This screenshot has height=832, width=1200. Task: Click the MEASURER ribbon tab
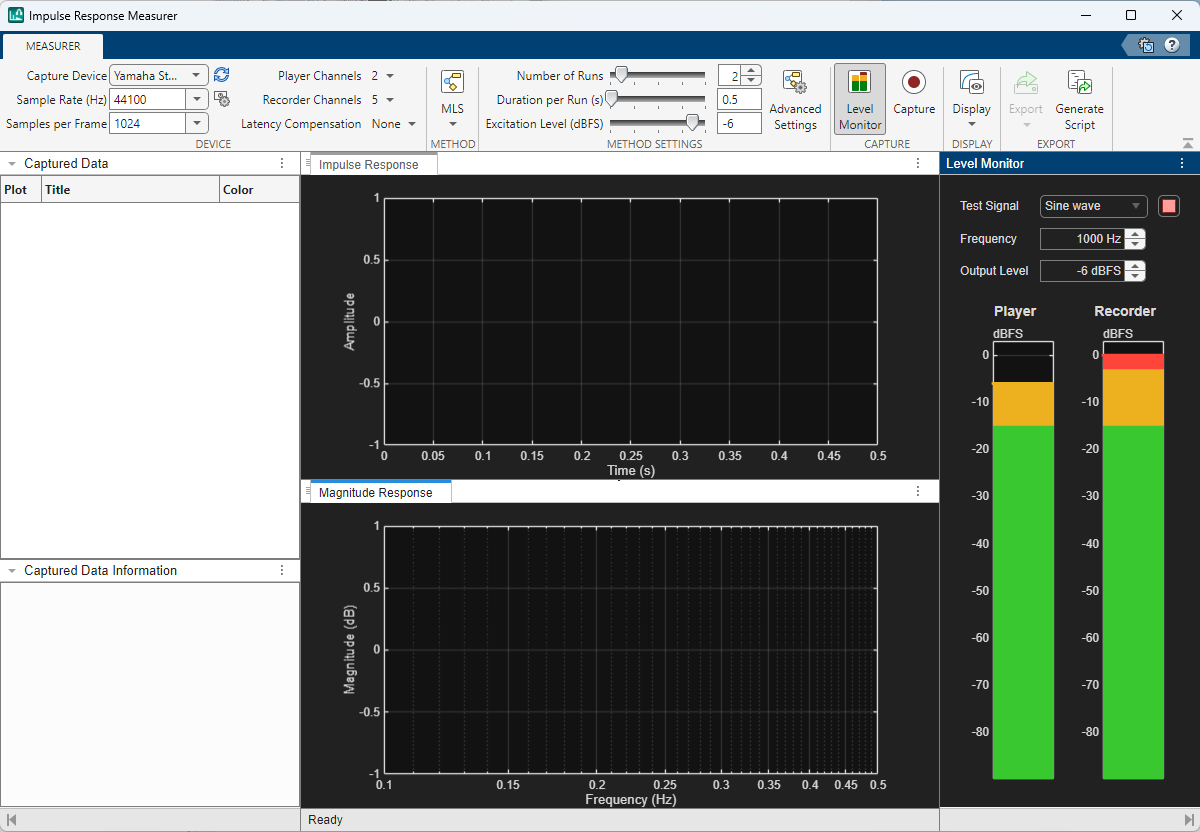53,46
